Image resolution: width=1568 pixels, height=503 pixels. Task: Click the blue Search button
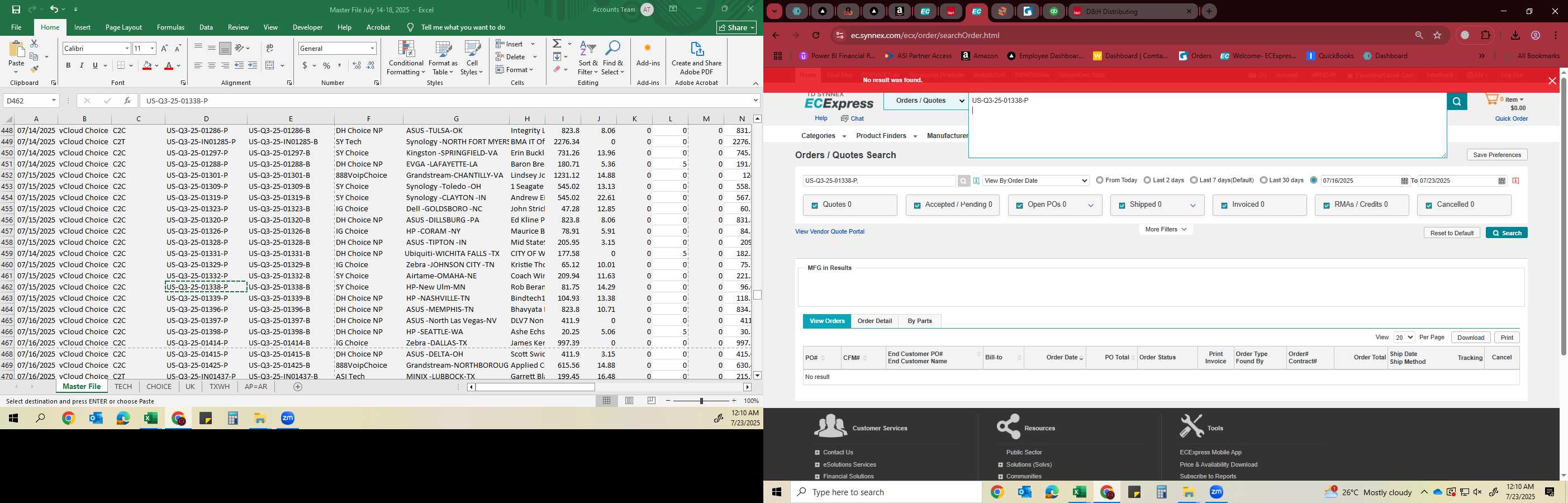1507,233
